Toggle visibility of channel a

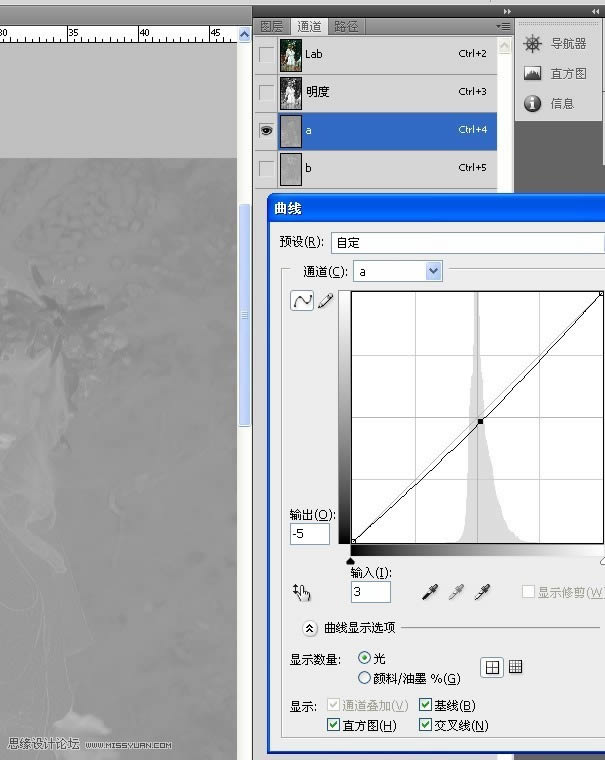266,130
